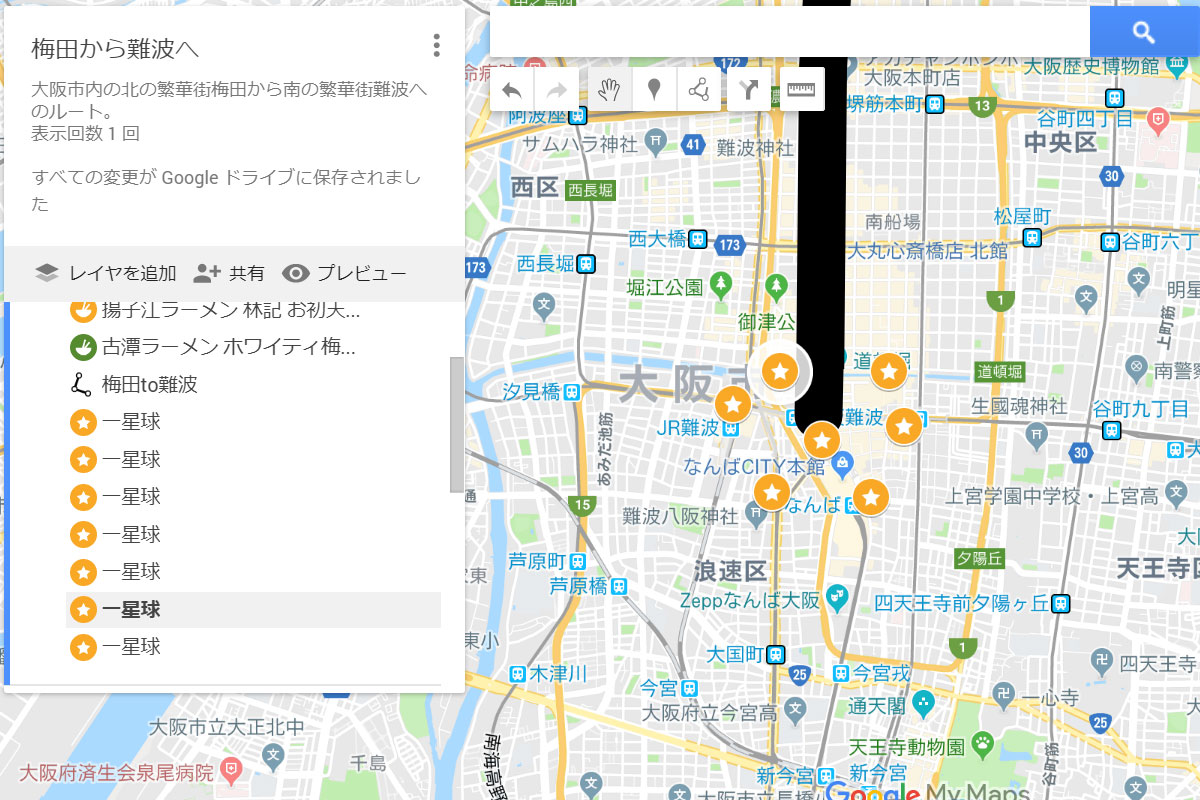Click the 浪速区 district label
This screenshot has height=800, width=1200.
pyautogui.click(x=731, y=571)
